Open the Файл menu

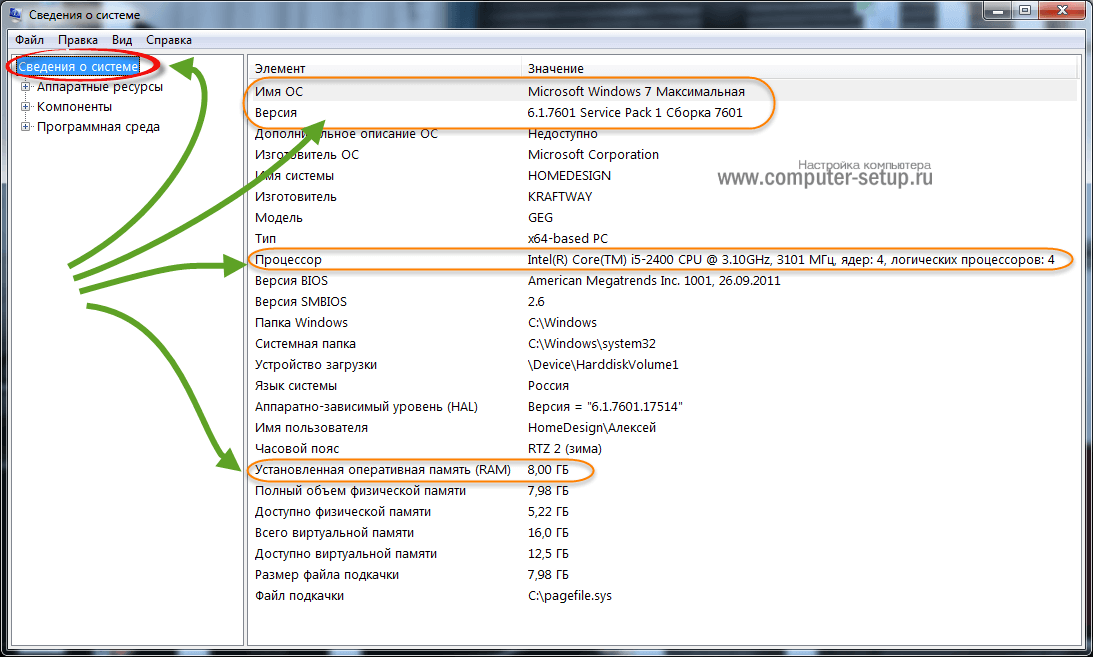click(29, 40)
